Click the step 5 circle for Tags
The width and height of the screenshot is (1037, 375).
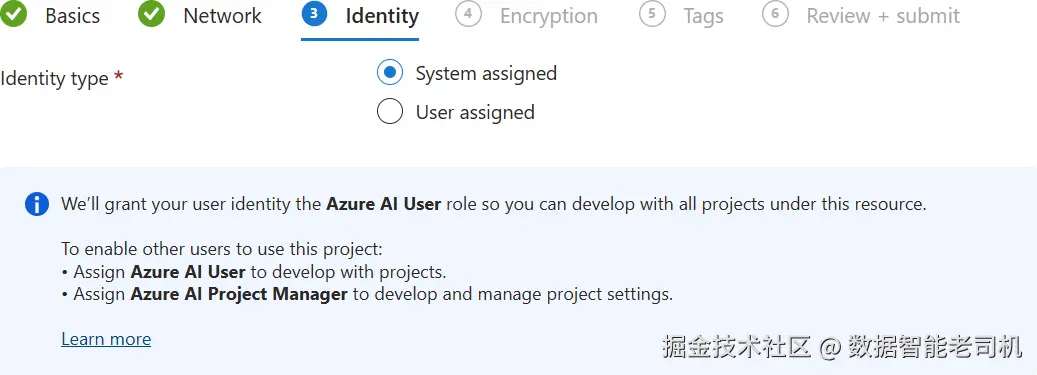click(652, 14)
